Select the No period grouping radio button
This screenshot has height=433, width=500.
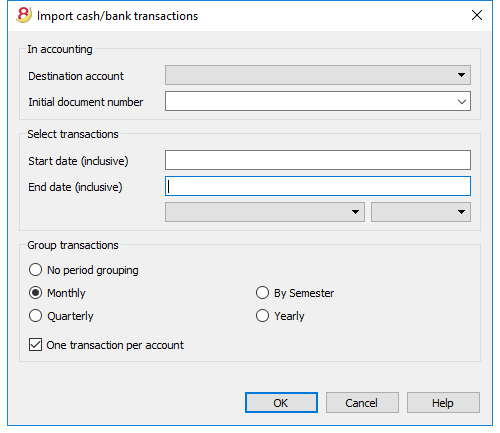click(35, 270)
